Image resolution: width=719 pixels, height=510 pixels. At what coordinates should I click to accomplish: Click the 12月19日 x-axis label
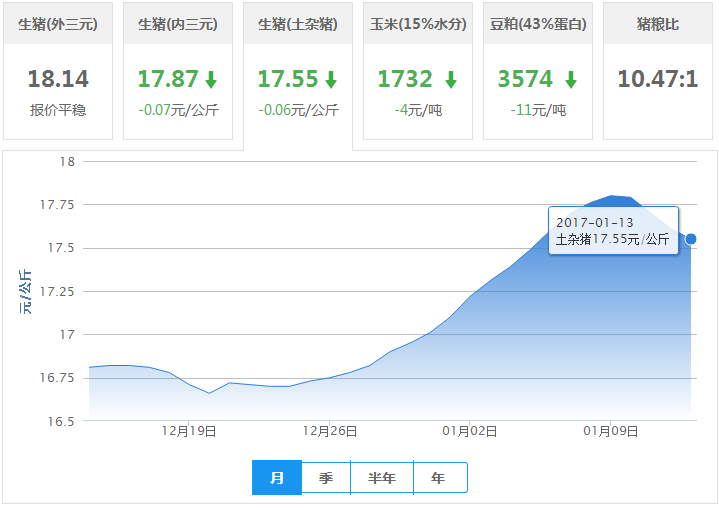click(x=189, y=431)
